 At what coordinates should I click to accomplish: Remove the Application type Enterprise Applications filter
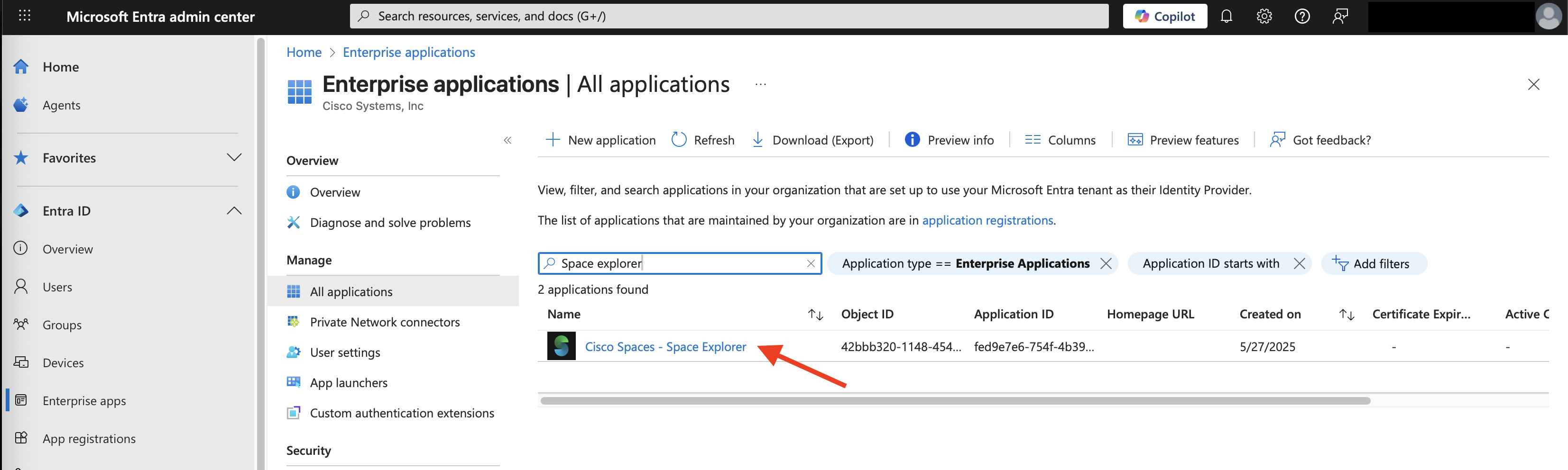(x=1107, y=263)
